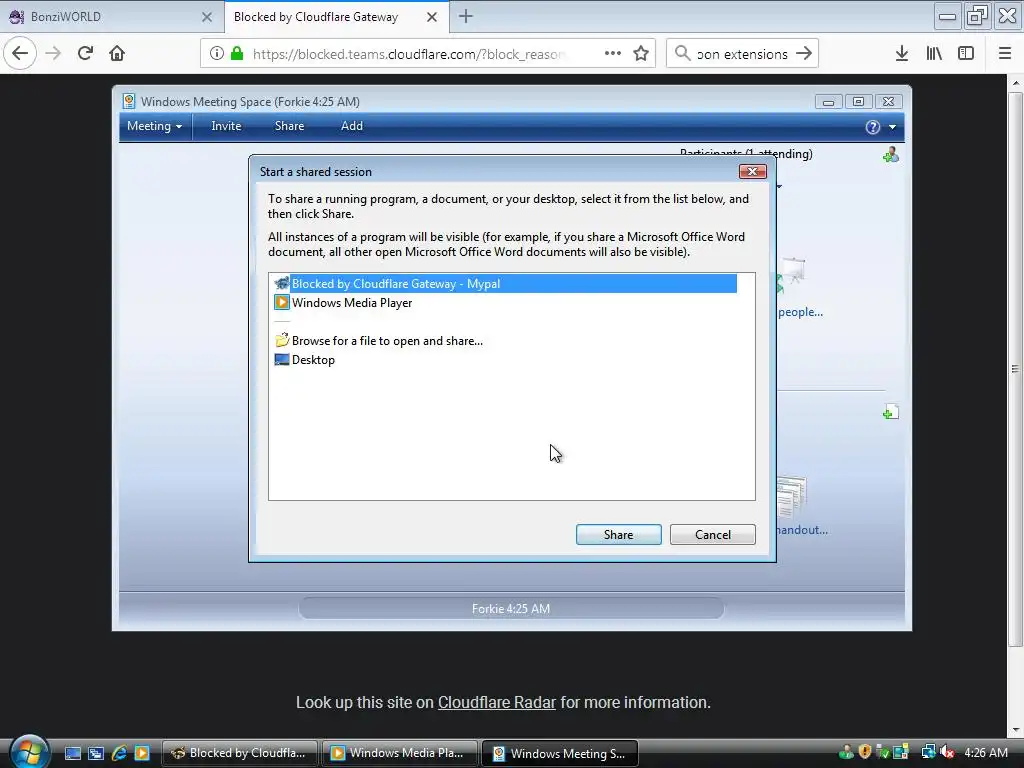Viewport: 1024px width, 768px height.
Task: Expand the help dropdown arrow
Action: click(893, 127)
